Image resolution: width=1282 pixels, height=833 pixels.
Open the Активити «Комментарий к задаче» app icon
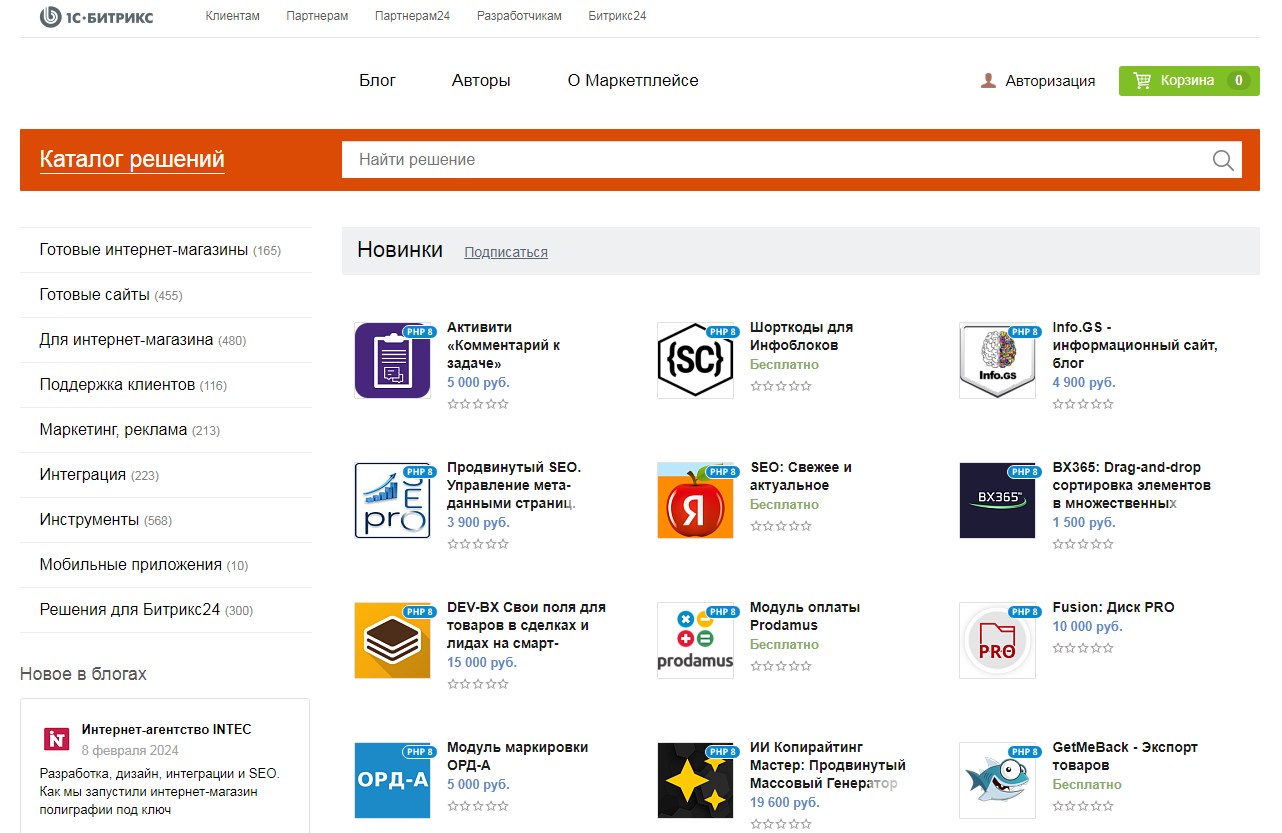[393, 360]
